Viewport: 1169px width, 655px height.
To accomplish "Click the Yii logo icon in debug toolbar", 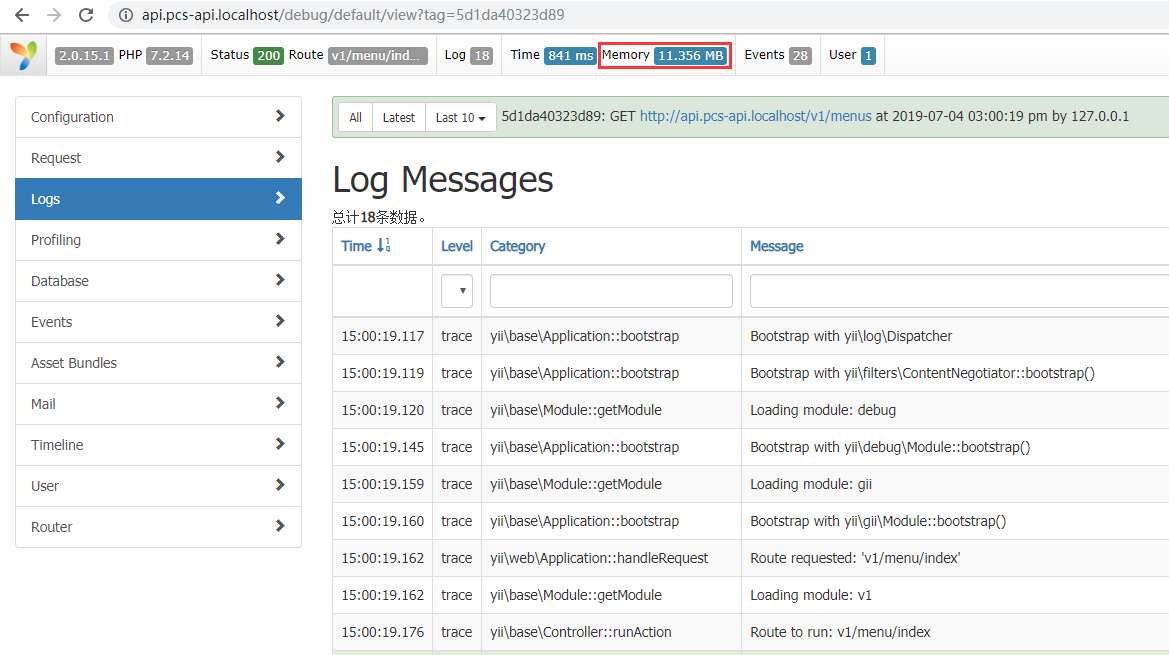I will click(27, 56).
